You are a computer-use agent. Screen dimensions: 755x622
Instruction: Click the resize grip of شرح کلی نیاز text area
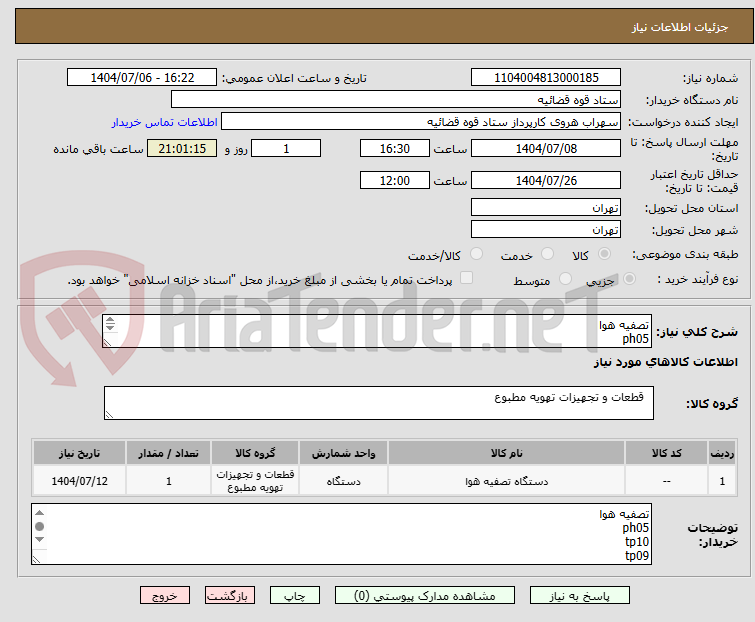(x=107, y=342)
